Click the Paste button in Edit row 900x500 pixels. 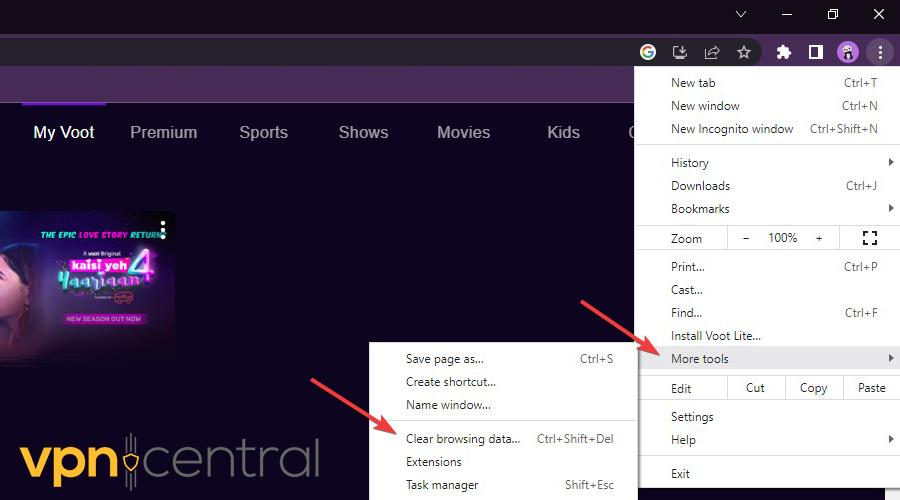[871, 388]
